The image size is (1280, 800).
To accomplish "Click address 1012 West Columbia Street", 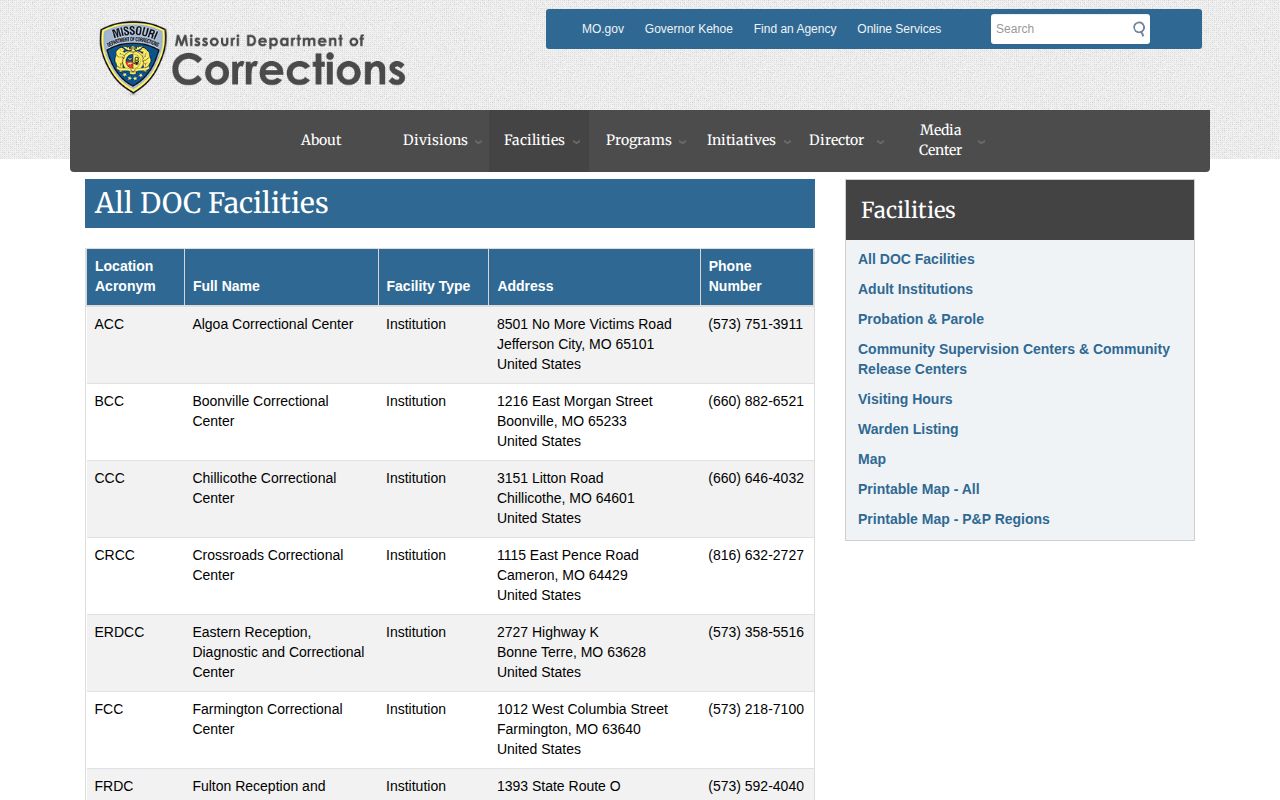I will (582, 709).
